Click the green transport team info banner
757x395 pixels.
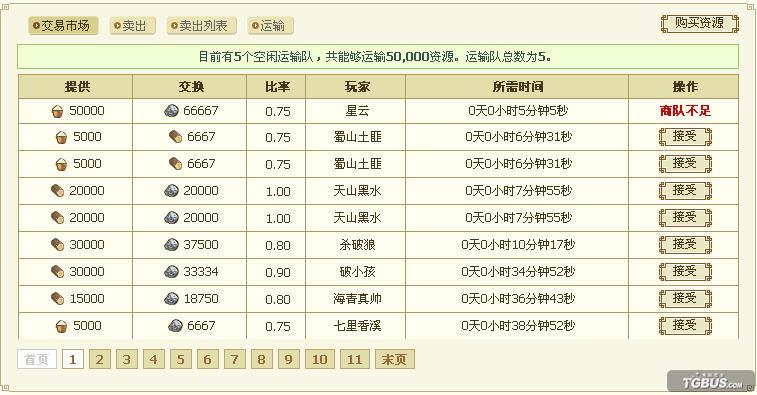pyautogui.click(x=378, y=56)
